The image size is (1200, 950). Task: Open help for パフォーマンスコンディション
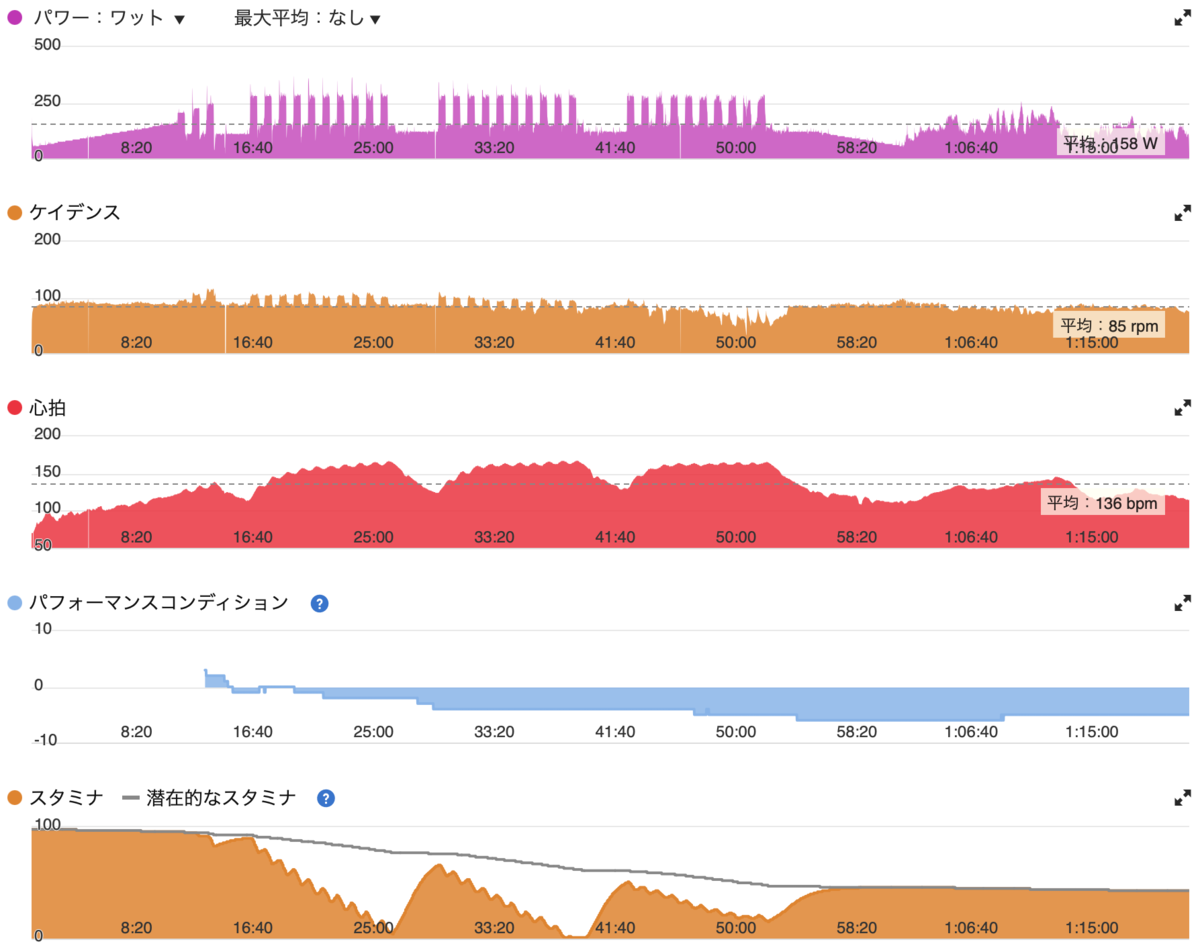click(x=320, y=603)
